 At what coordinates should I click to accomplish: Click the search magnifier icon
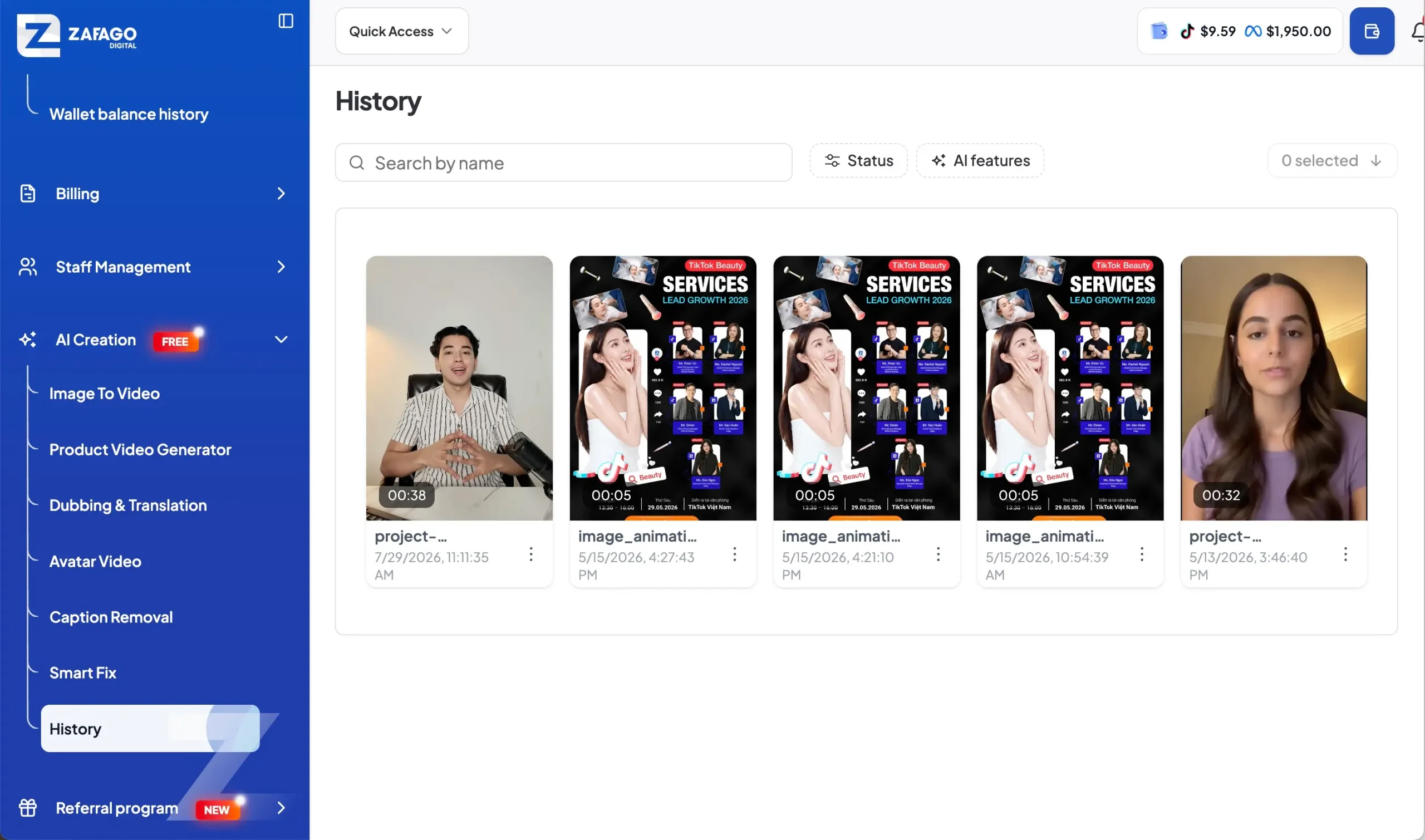(x=357, y=163)
